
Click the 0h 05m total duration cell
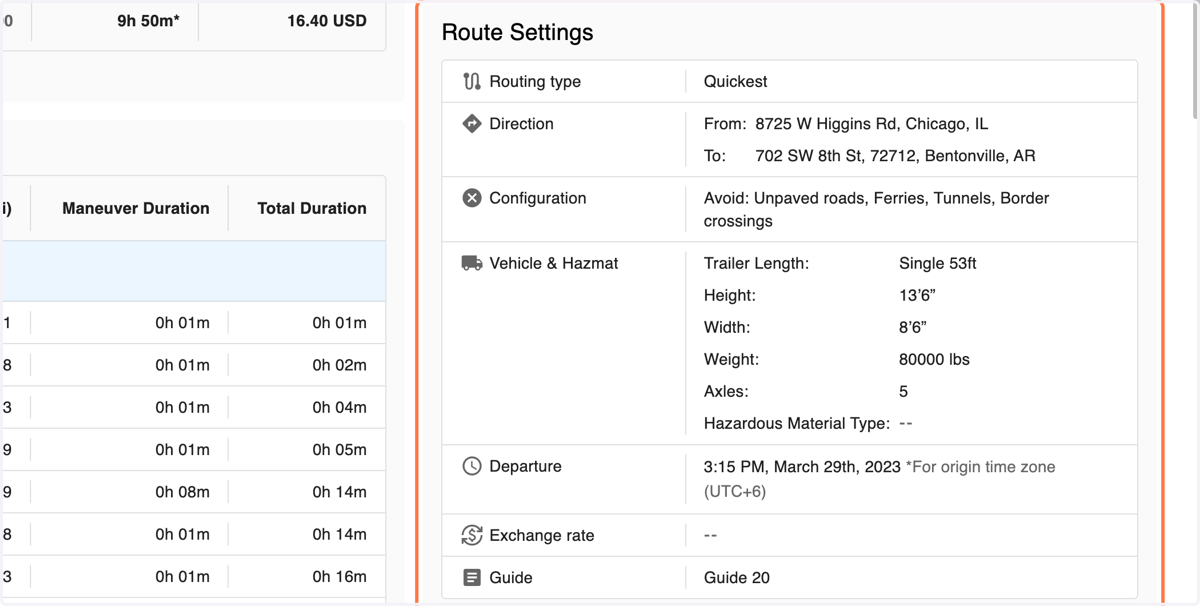pyautogui.click(x=340, y=450)
